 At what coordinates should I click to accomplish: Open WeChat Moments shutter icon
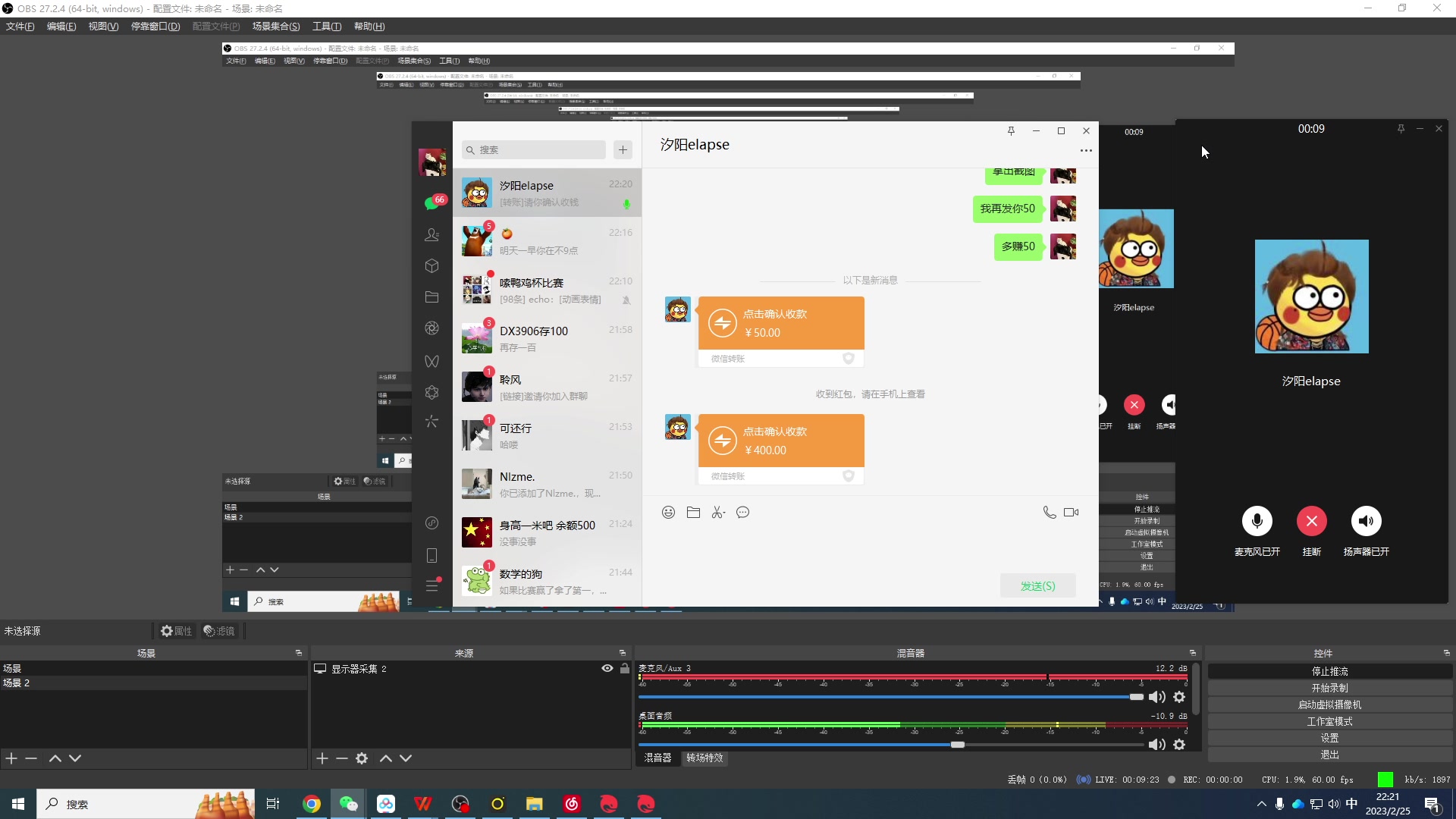[432, 328]
